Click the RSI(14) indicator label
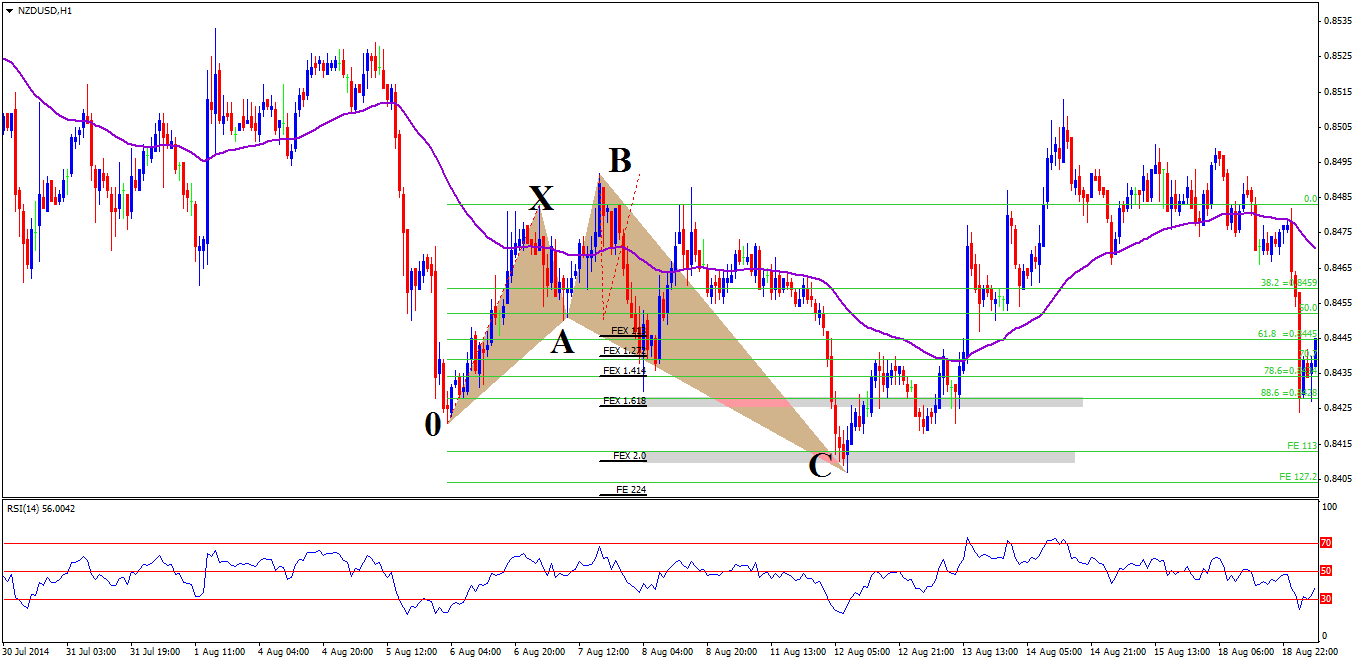Image resolution: width=1358 pixels, height=660 pixels. [40, 509]
